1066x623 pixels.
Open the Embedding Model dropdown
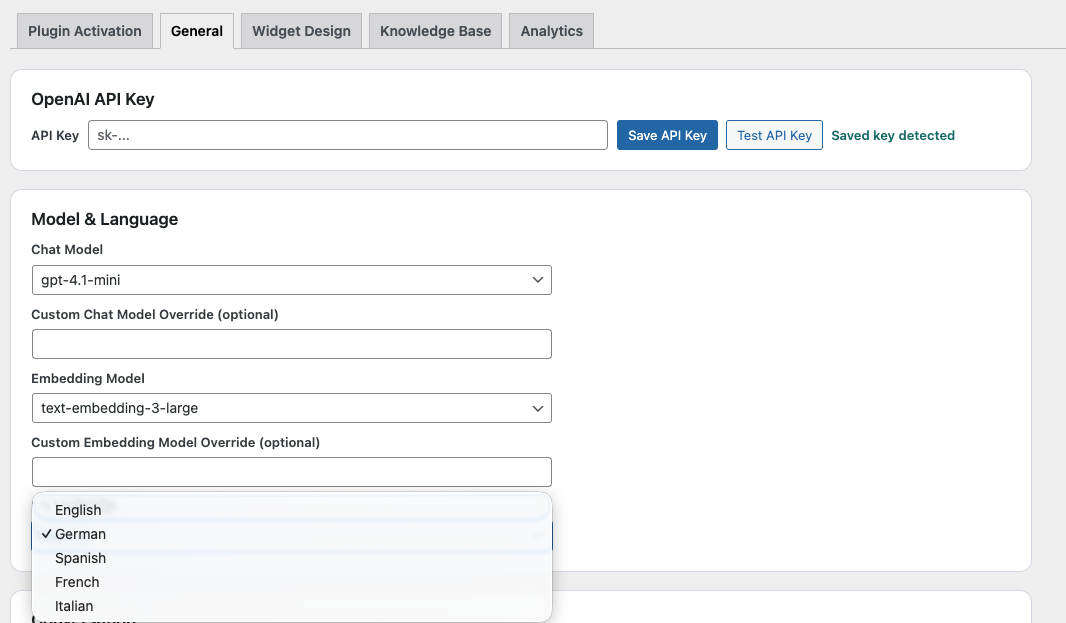point(292,408)
